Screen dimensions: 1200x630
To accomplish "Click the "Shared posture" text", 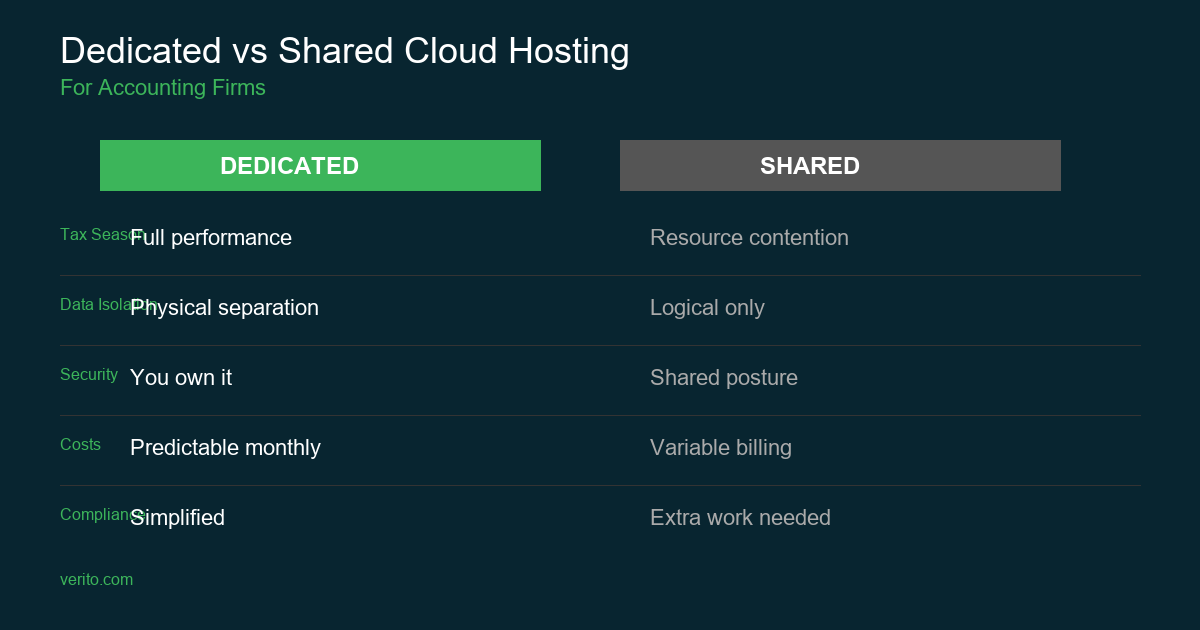I will click(x=724, y=378).
